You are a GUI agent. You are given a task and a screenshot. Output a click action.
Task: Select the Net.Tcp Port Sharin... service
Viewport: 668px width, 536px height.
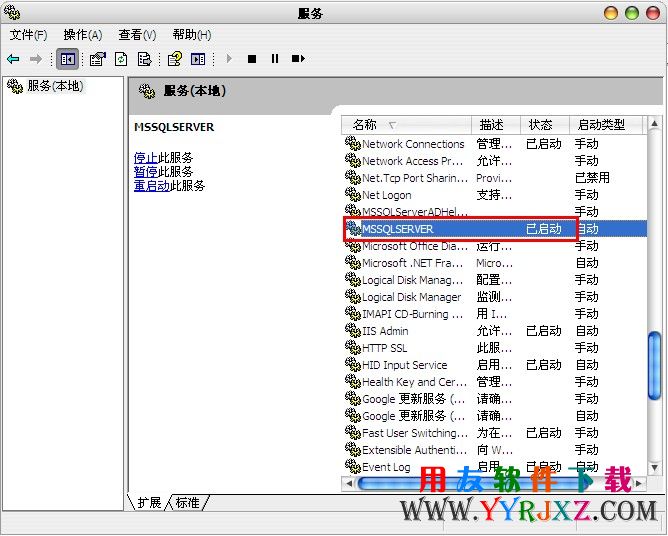pyautogui.click(x=495, y=178)
